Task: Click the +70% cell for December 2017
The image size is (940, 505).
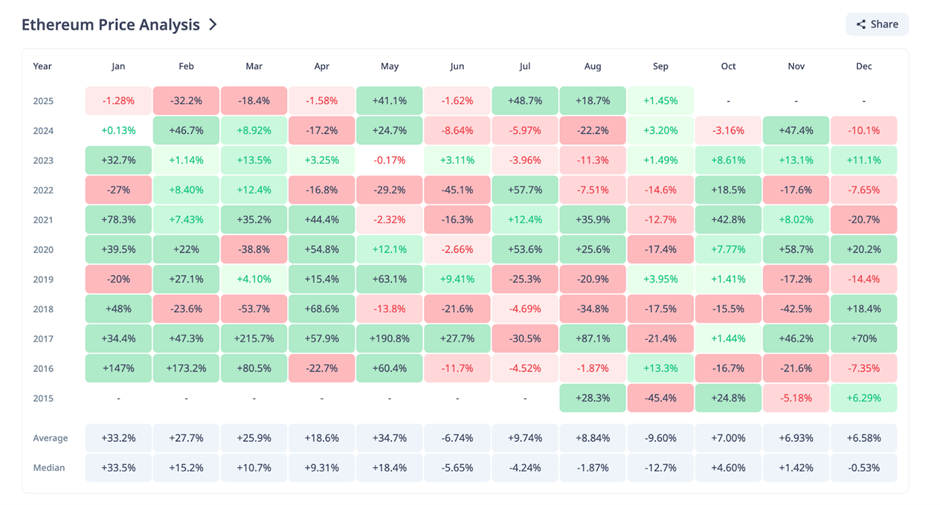Action: (x=863, y=339)
